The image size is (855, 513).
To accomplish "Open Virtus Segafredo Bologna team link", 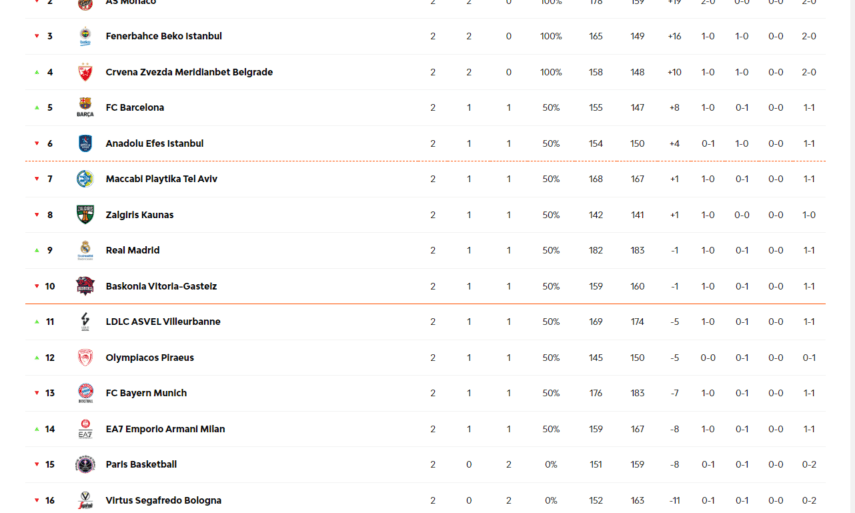I will point(163,500).
